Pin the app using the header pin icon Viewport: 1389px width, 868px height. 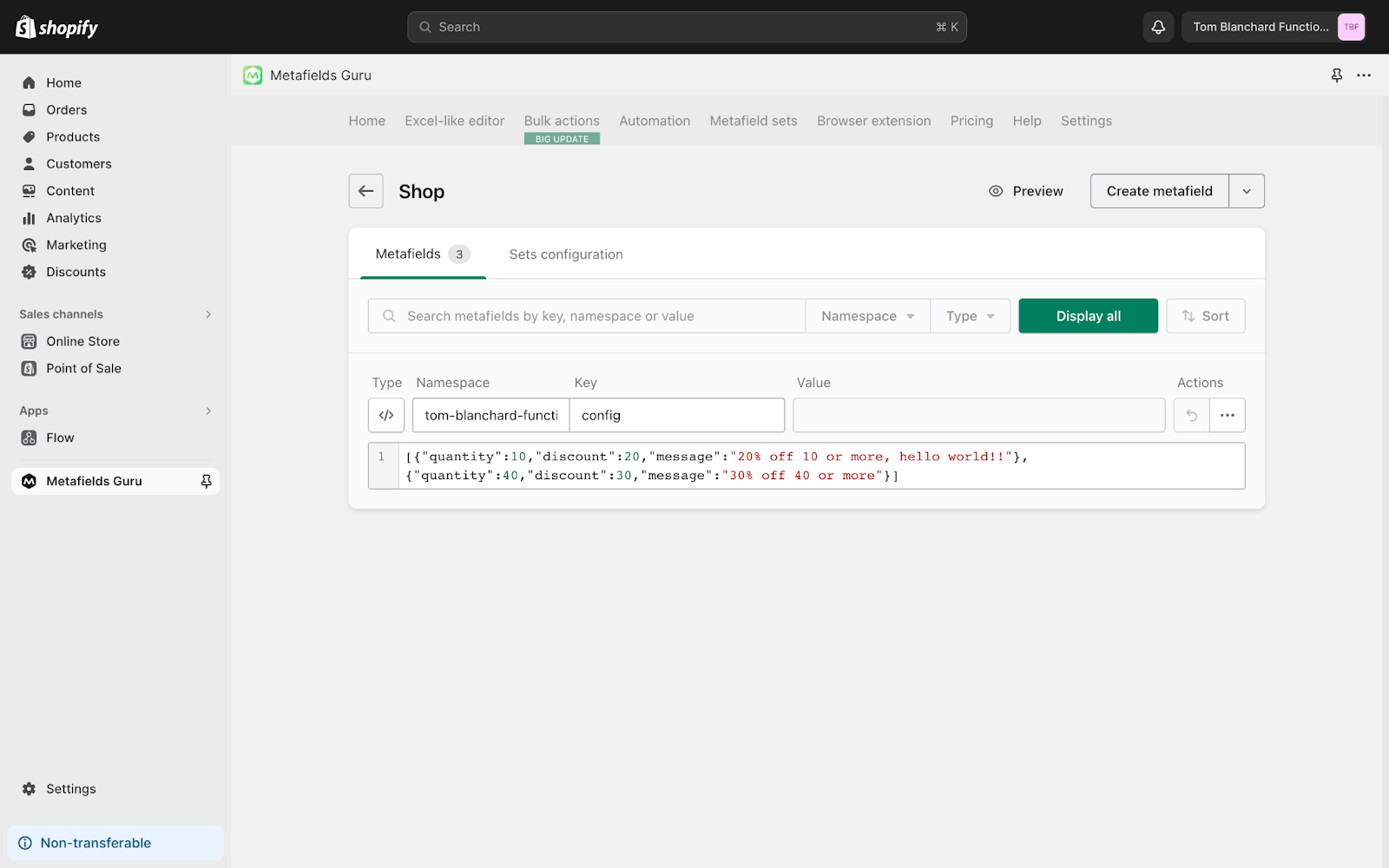tap(1337, 76)
